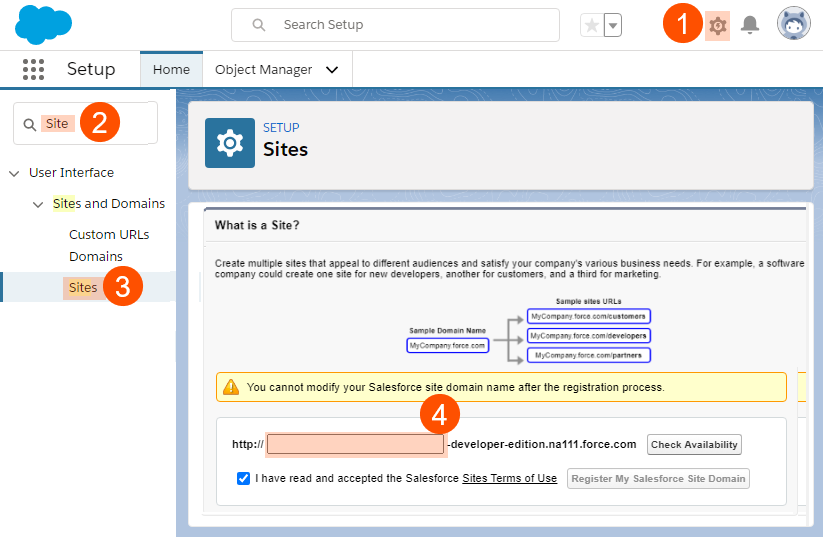Click the -developer-edition.na111.force.com suffix text
Viewport: 823px width, 538px height.
click(x=542, y=445)
